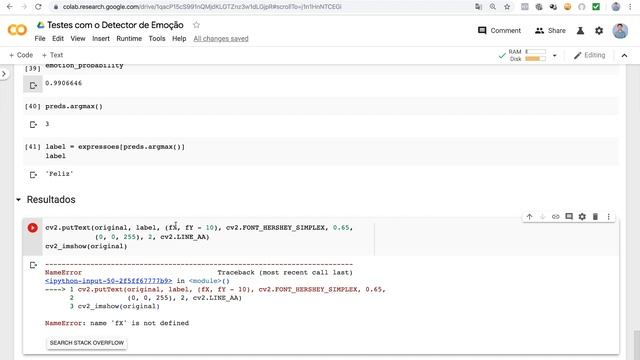This screenshot has height=360, width=640.
Task: Open Chrome profile avatar
Action: [616, 7]
